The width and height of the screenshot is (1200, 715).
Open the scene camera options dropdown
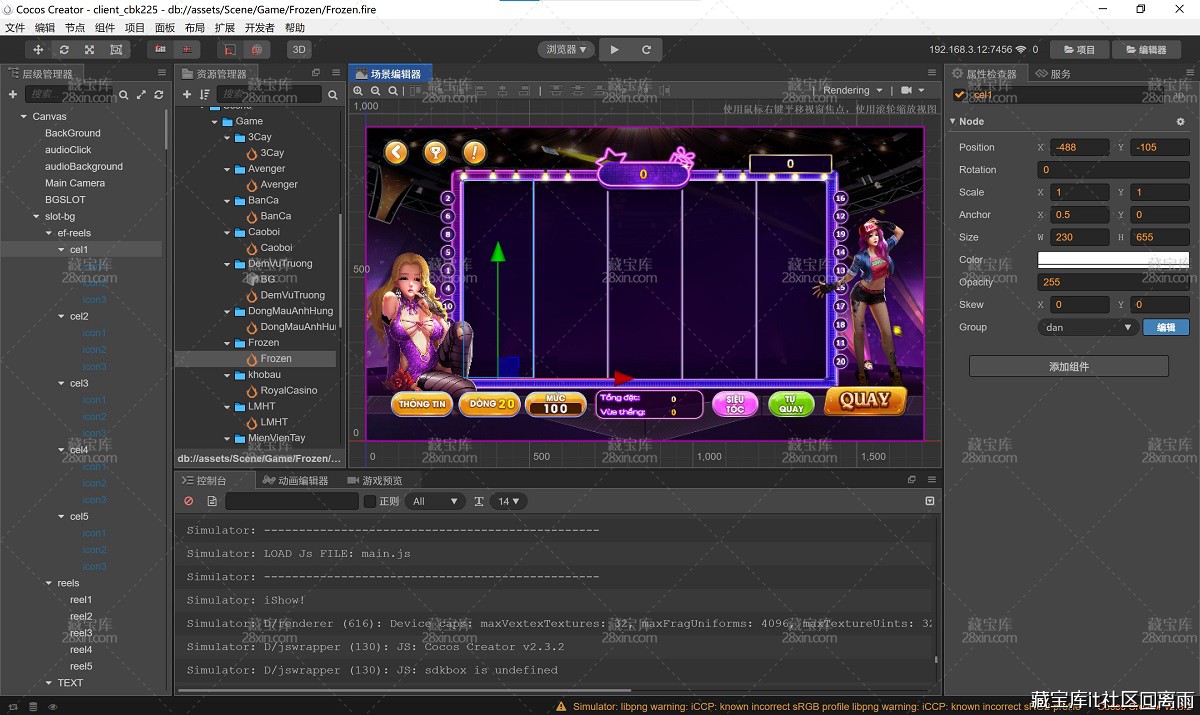click(913, 90)
